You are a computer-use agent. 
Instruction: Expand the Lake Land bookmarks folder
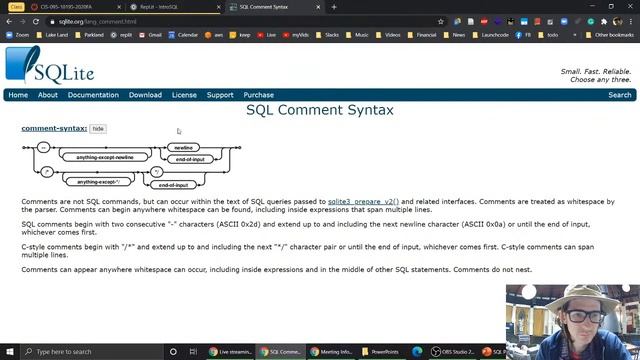pyautogui.click(x=52, y=35)
